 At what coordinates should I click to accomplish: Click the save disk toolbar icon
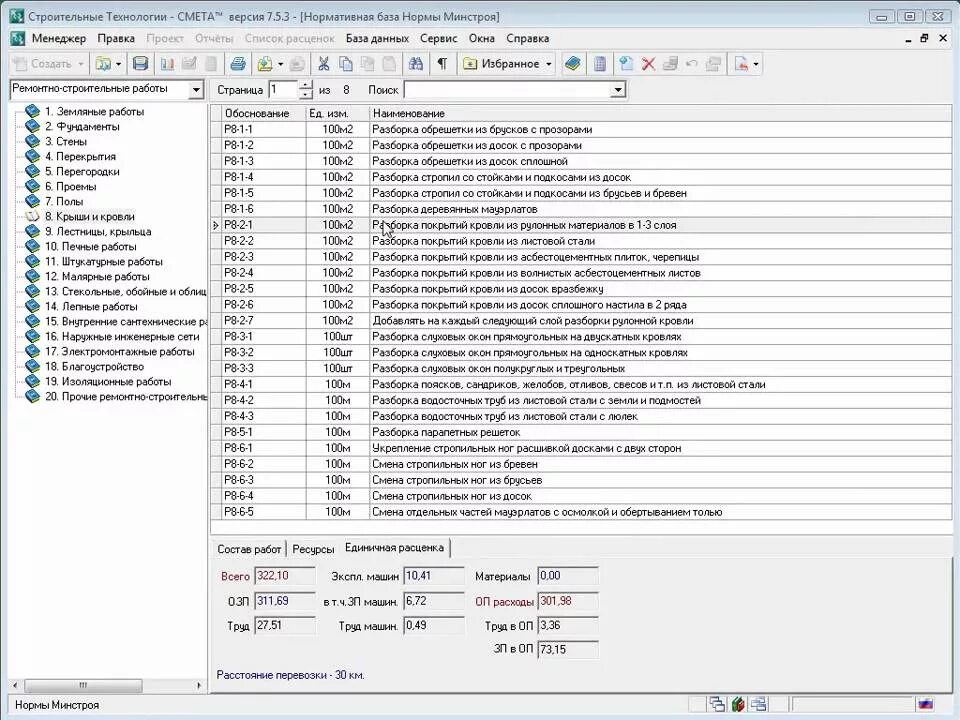point(141,64)
